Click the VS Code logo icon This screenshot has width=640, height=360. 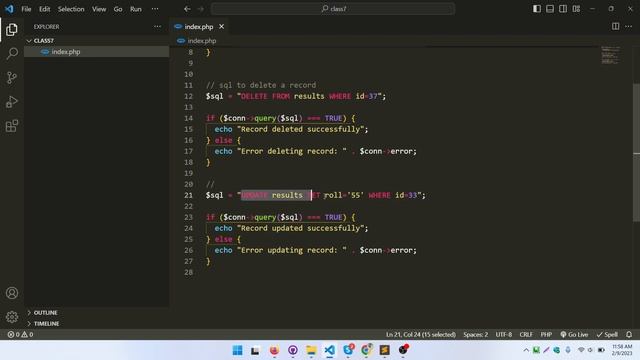pyautogui.click(x=9, y=9)
